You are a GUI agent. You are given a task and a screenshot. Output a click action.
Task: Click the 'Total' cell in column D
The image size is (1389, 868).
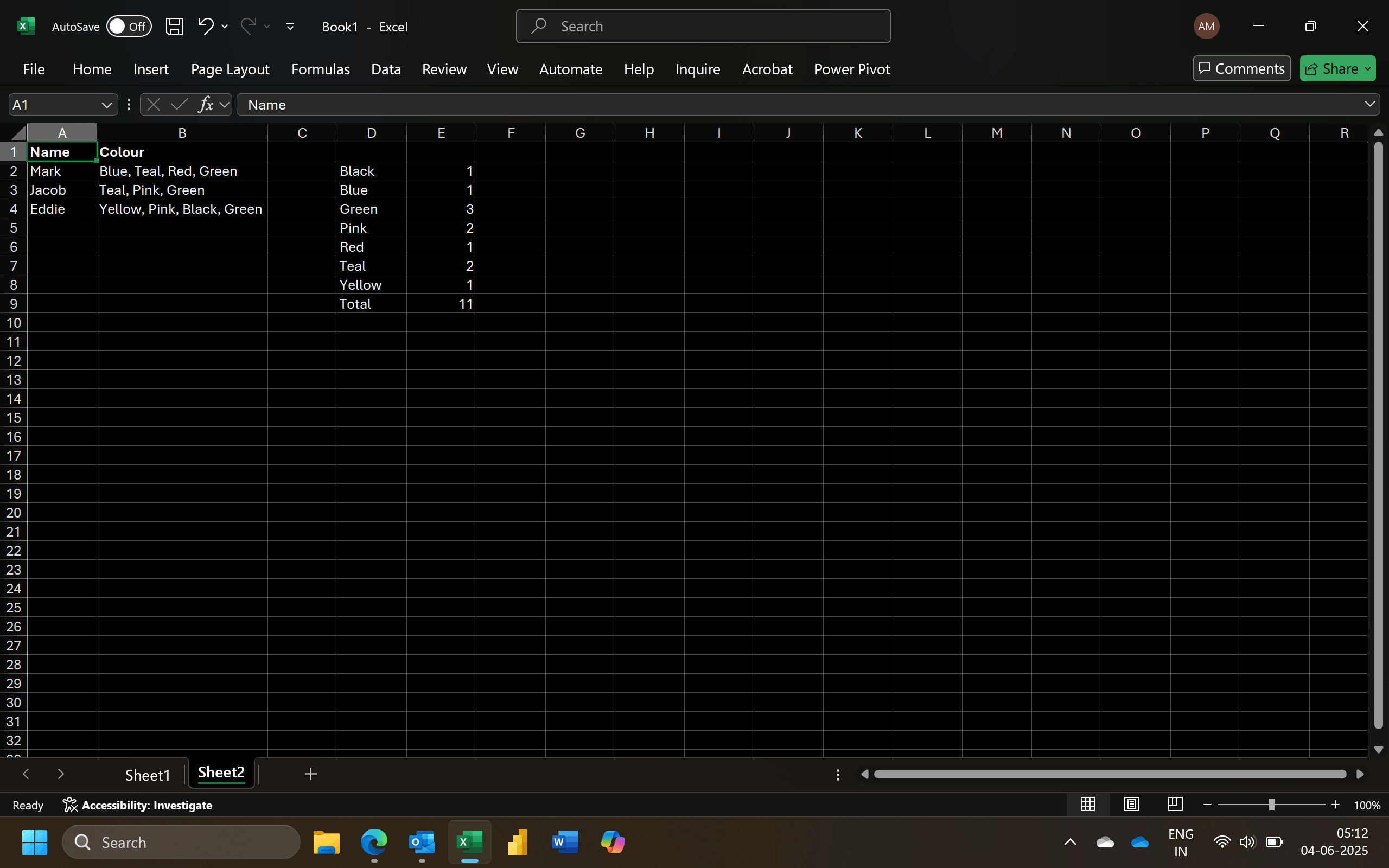pyautogui.click(x=371, y=304)
